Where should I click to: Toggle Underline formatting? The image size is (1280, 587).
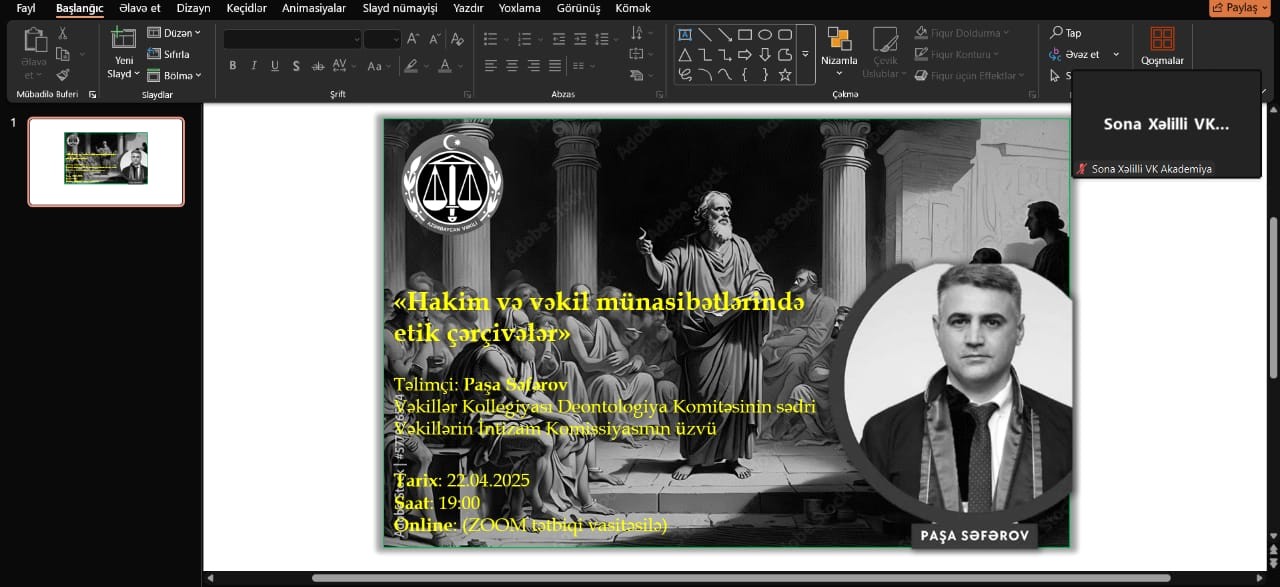pos(275,66)
